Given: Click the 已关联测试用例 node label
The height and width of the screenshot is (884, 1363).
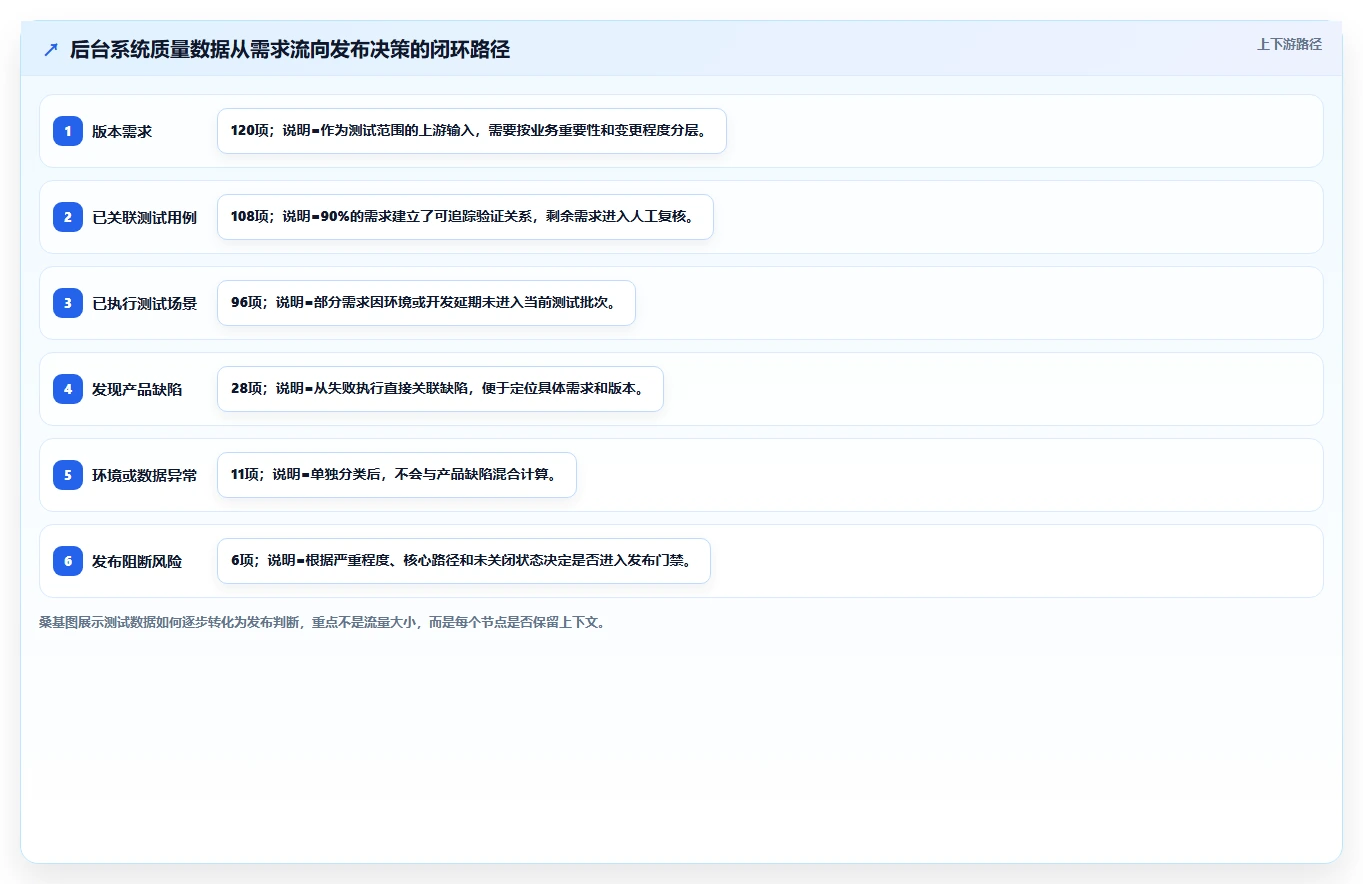Looking at the screenshot, I should click(x=145, y=217).
